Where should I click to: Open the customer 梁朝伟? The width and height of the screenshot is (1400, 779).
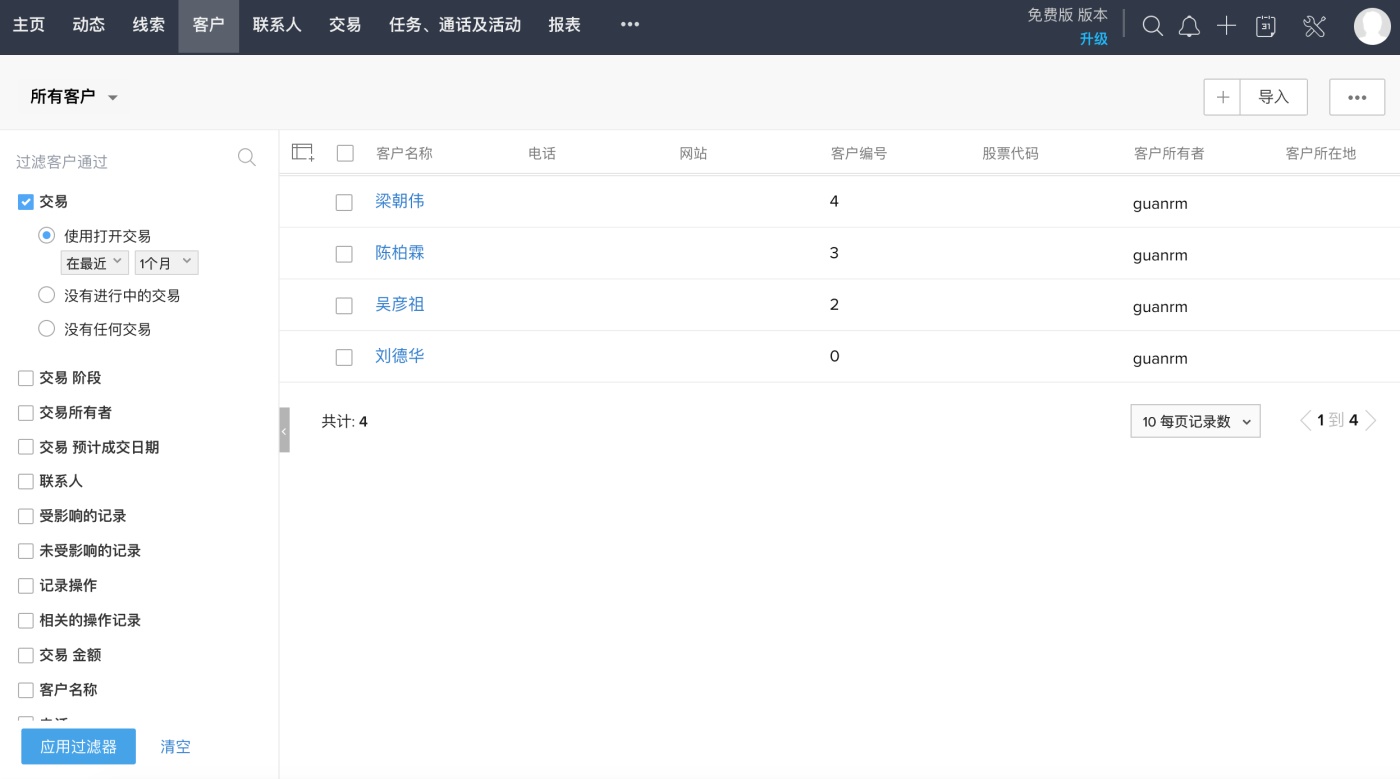point(400,201)
